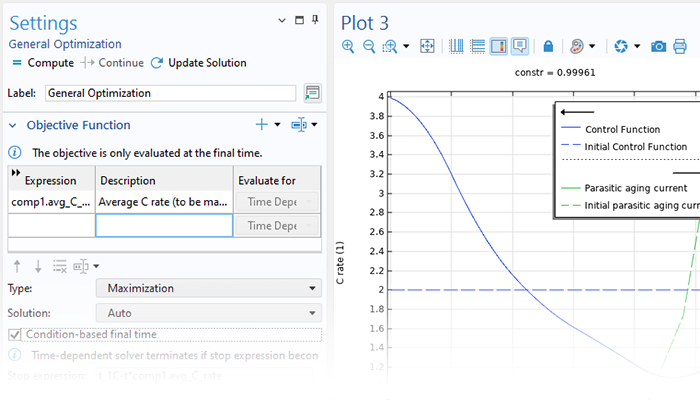Image resolution: width=700 pixels, height=400 pixels.
Task: Click the Move Down arrow below table
Action: click(x=38, y=267)
